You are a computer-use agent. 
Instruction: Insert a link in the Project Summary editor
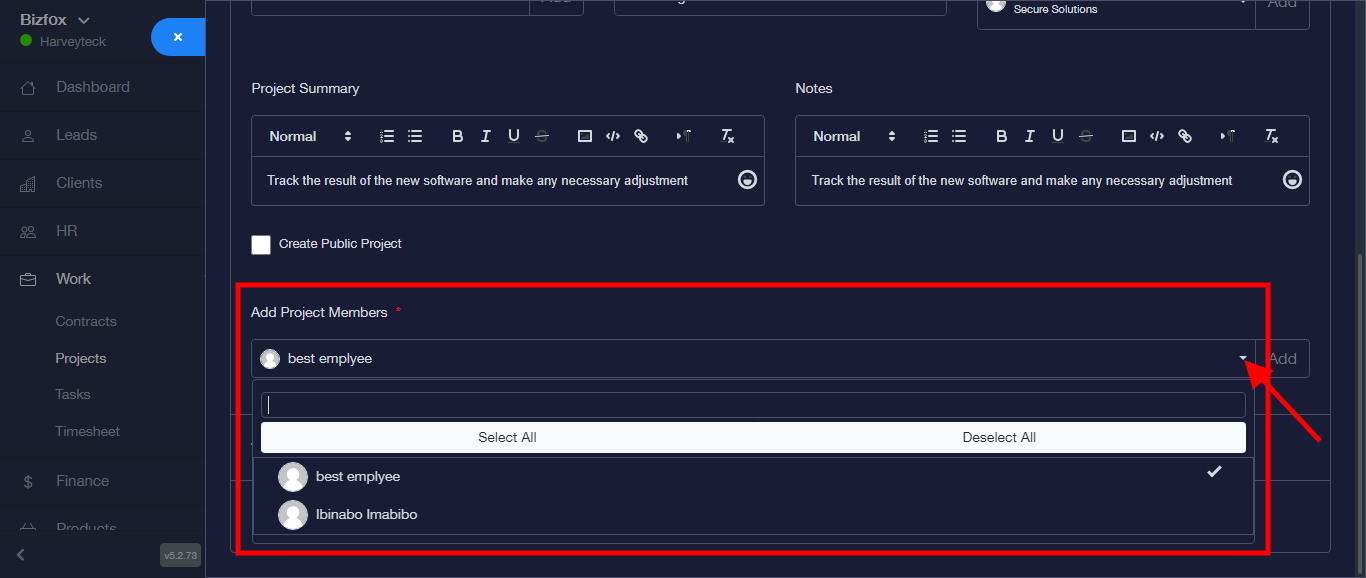click(x=641, y=136)
